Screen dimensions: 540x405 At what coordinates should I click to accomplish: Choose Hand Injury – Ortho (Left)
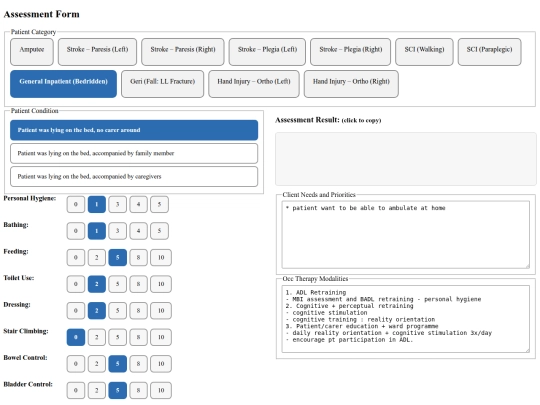[254, 84]
